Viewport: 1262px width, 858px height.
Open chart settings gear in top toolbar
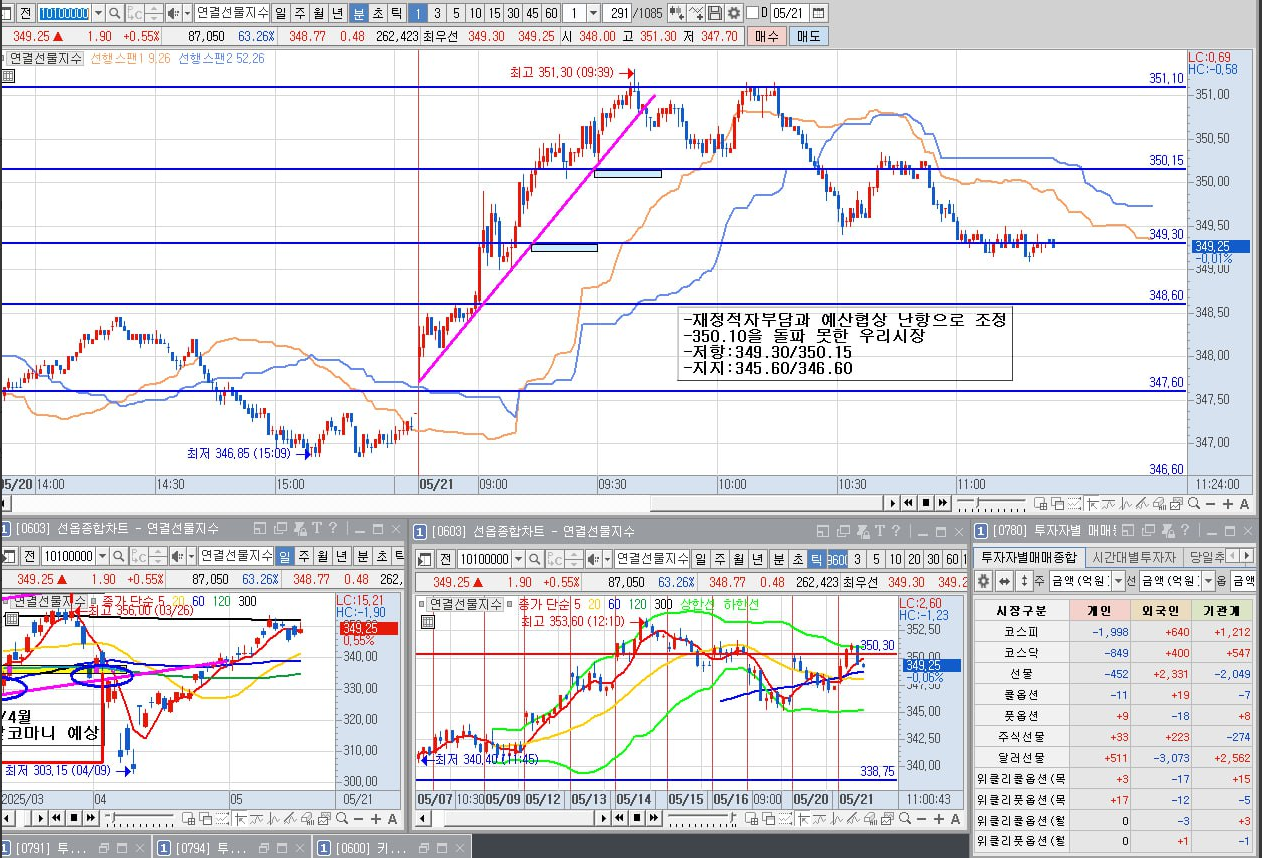(734, 13)
